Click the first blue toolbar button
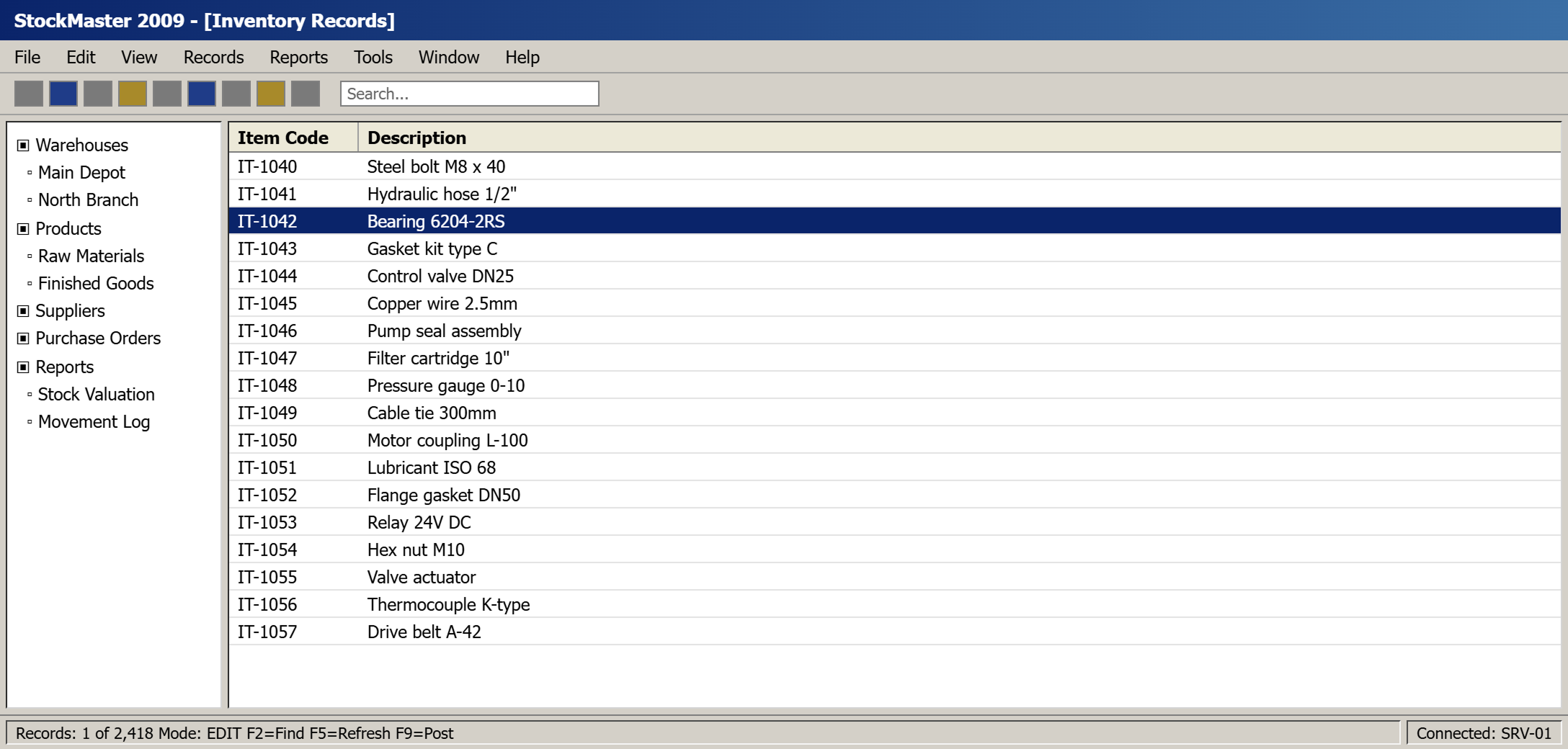 coord(63,94)
